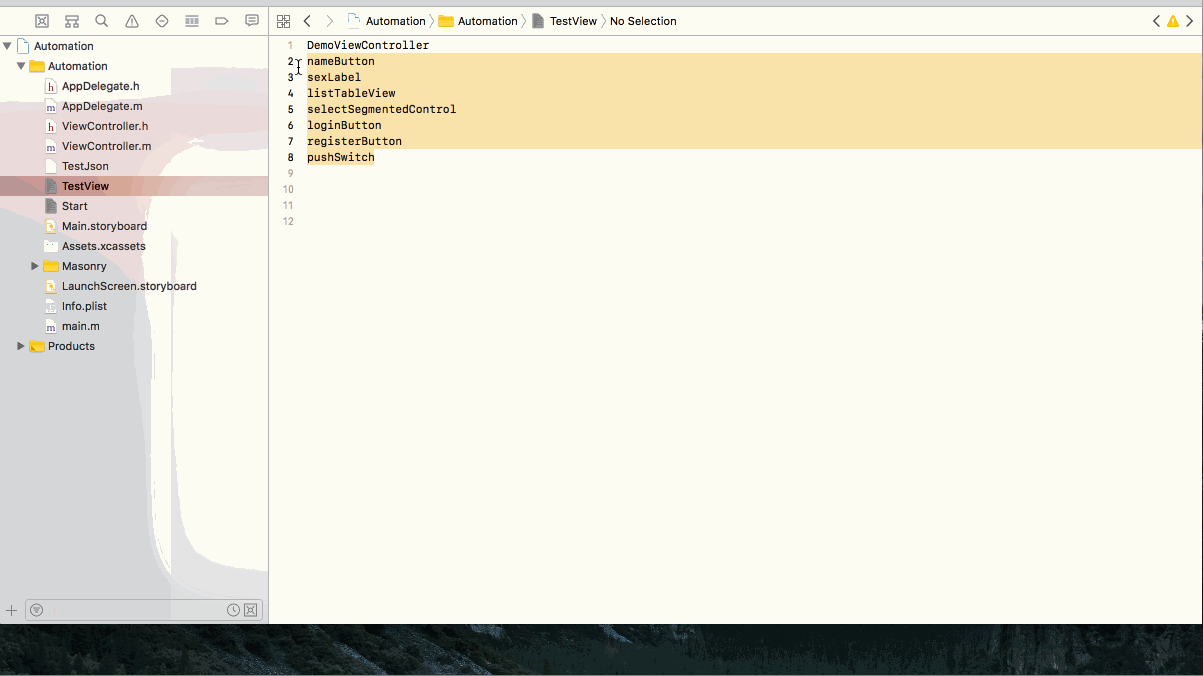This screenshot has height=676, width=1203.
Task: Select Automation folder in jump bar
Action: (x=478, y=21)
